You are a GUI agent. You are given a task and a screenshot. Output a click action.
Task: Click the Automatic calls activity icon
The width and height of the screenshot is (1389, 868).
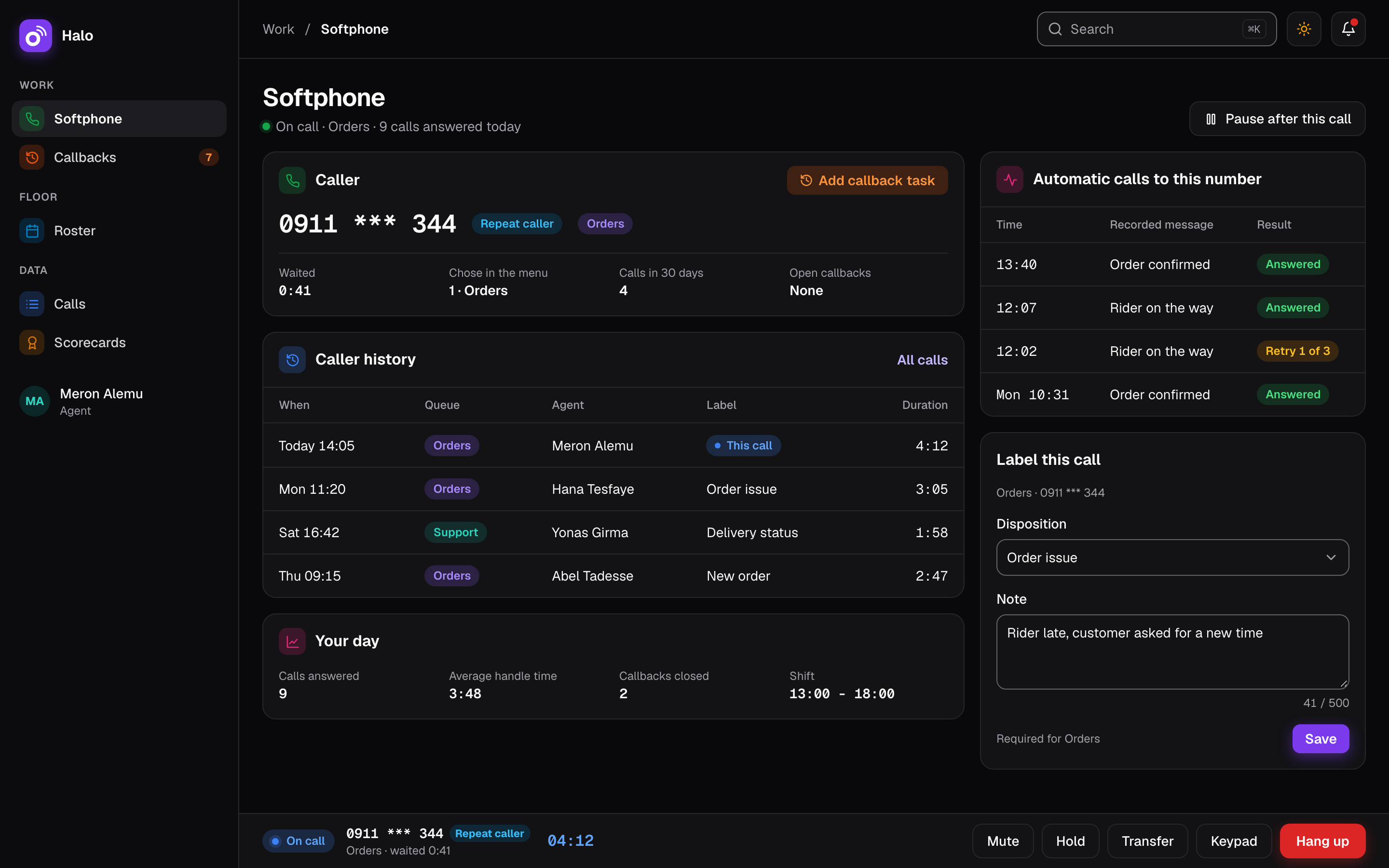coord(1010,180)
